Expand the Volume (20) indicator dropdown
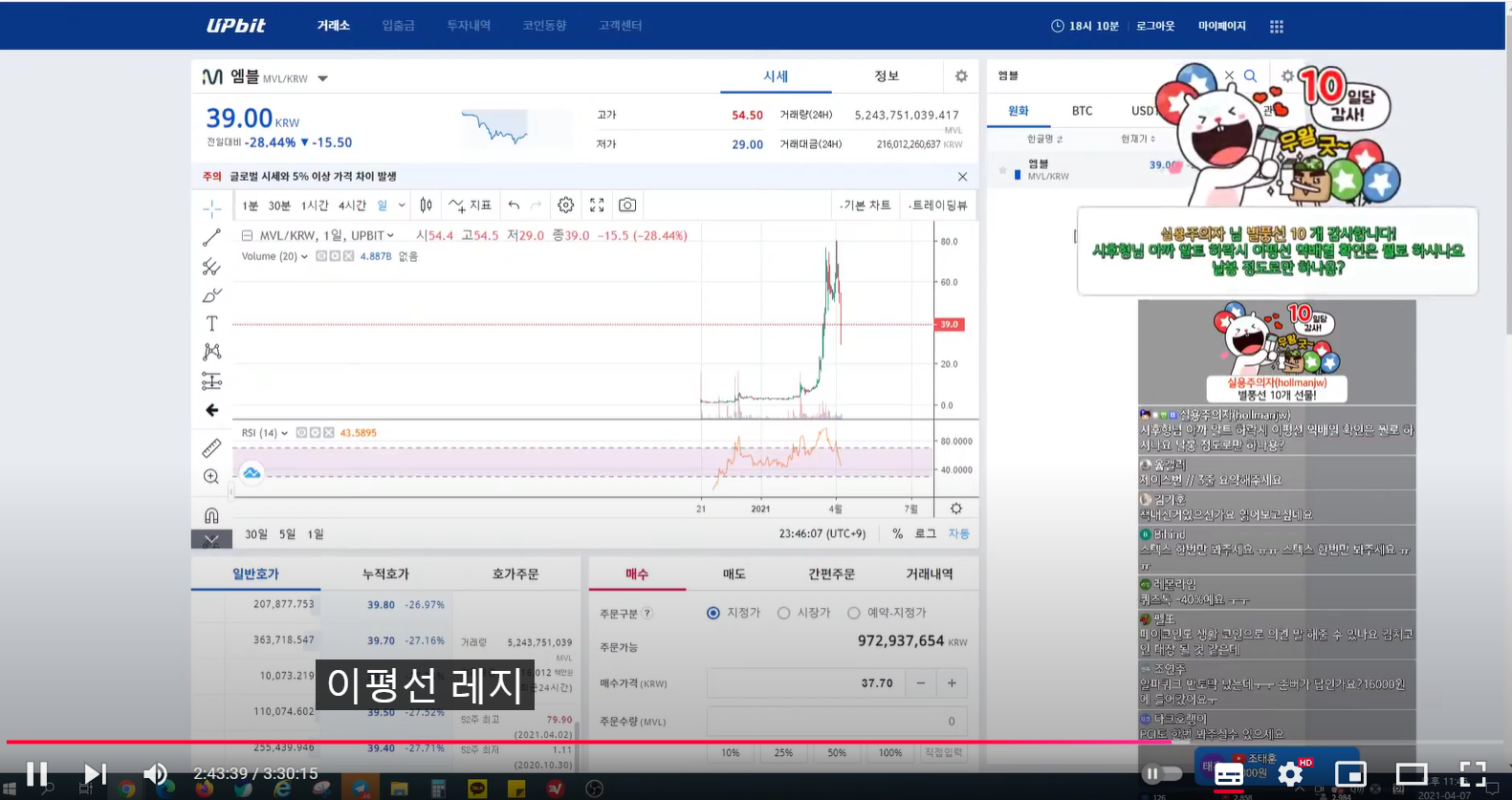The height and width of the screenshot is (800, 1512). pyautogui.click(x=304, y=256)
